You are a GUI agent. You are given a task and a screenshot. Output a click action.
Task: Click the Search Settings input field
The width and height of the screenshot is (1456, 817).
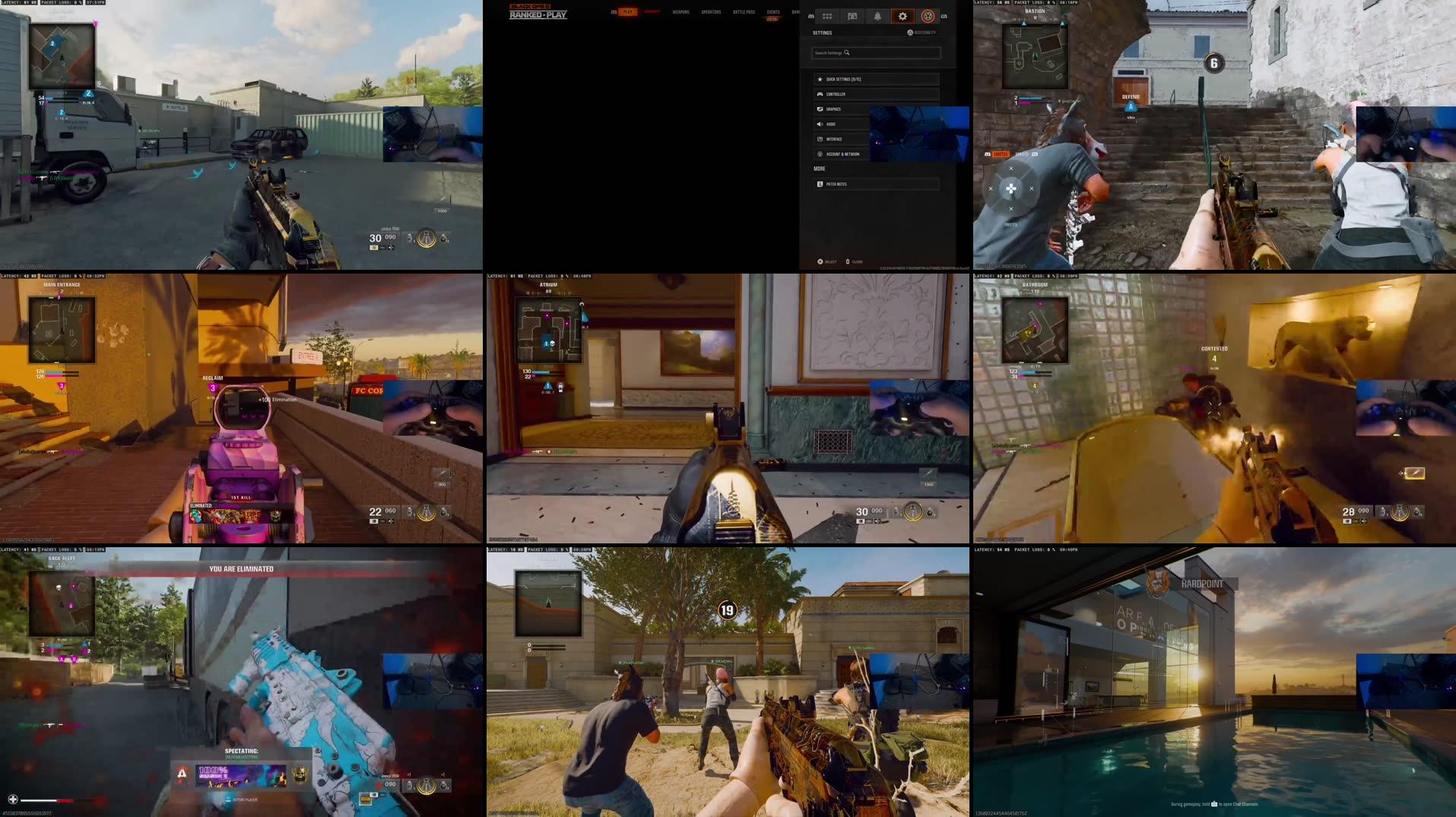[x=876, y=52]
